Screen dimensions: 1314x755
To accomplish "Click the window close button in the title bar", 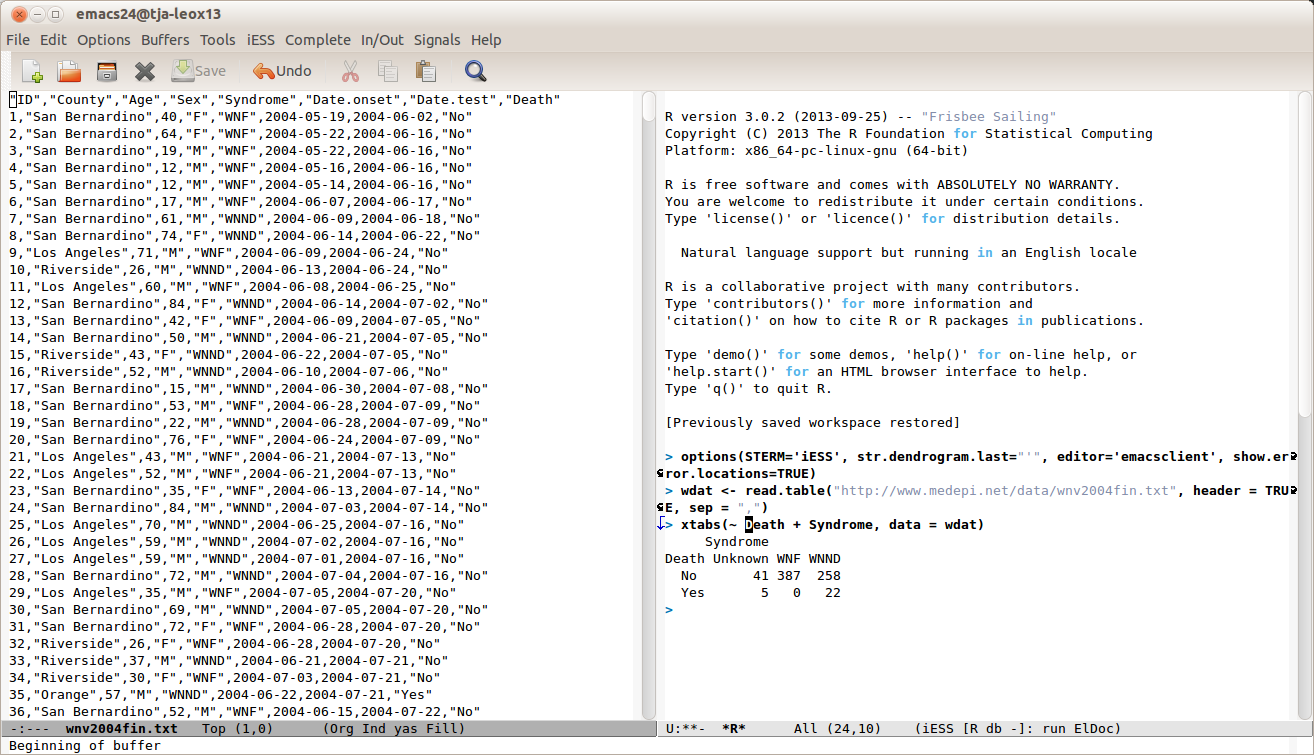I will tap(17, 14).
